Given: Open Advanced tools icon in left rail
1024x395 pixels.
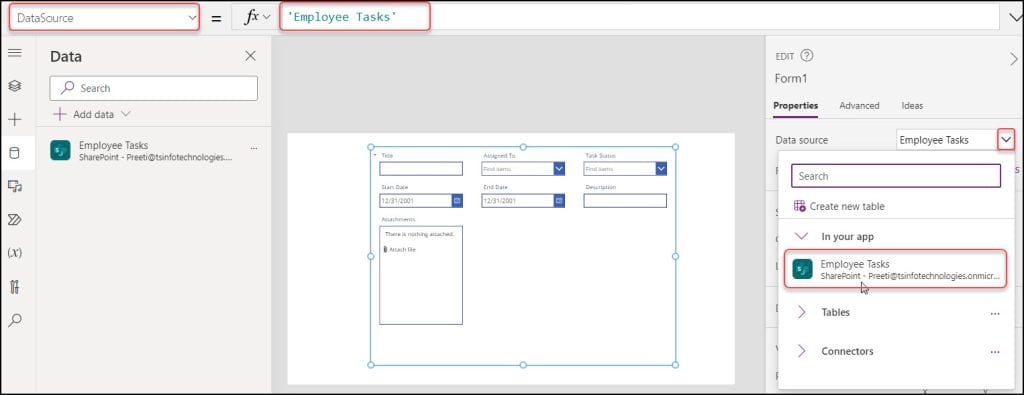Looking at the screenshot, I should pos(14,286).
